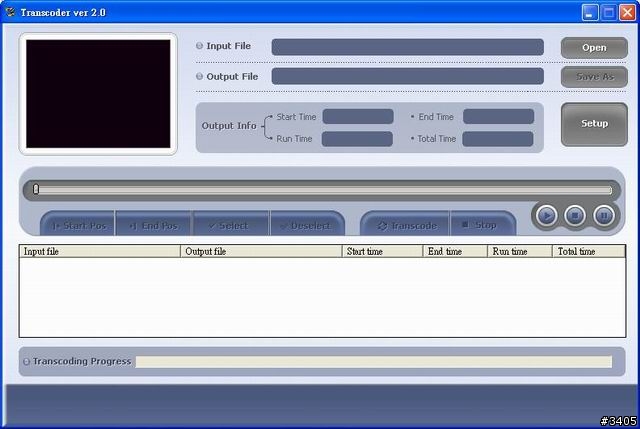Click the Output File path field
The width and height of the screenshot is (640, 429).
pos(407,76)
